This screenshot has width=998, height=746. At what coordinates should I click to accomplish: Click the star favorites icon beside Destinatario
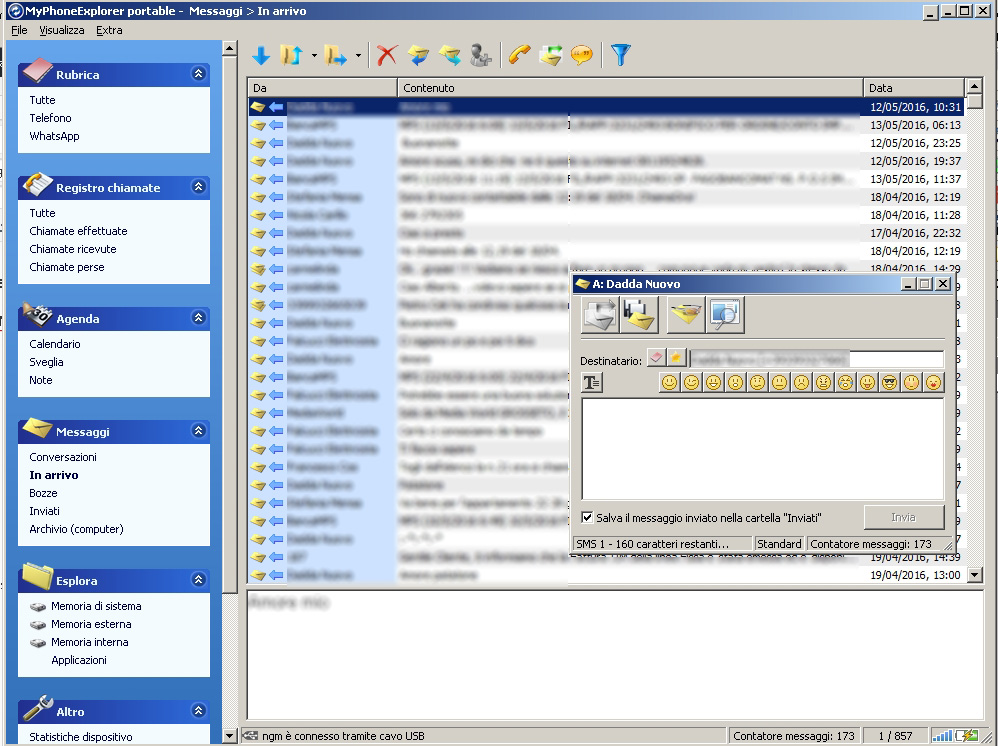(x=676, y=358)
